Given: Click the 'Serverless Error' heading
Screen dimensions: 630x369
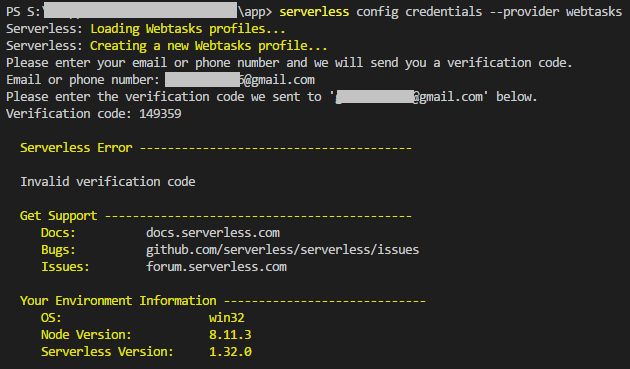Looking at the screenshot, I should coord(76,148).
